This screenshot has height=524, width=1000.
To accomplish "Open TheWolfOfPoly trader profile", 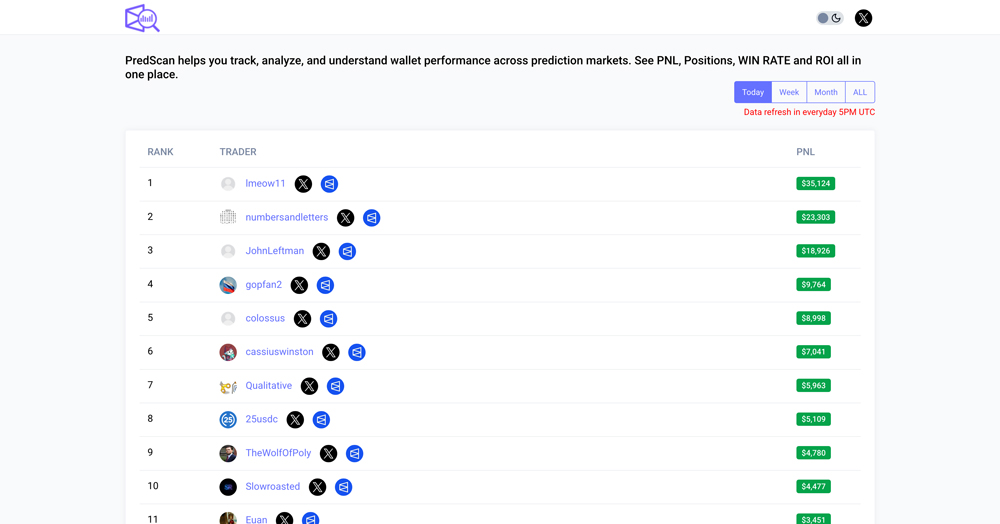I will coord(278,453).
